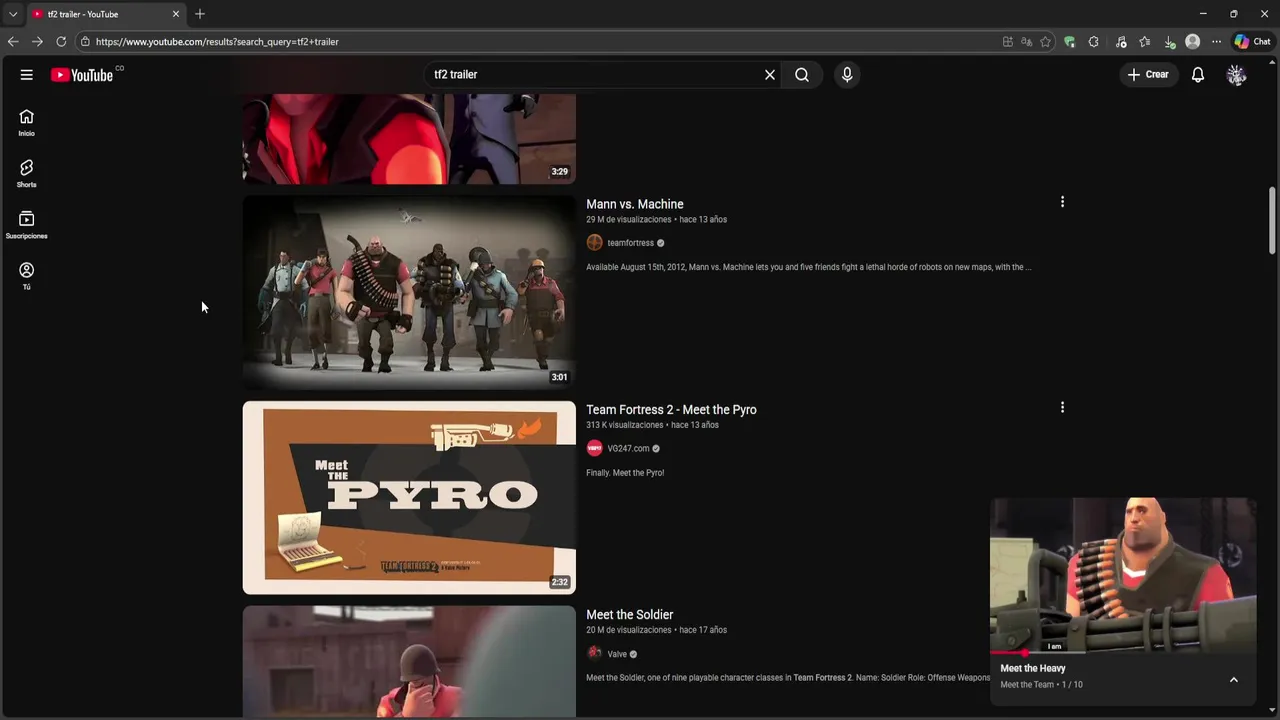This screenshot has height=720, width=1280.
Task: Click the Valve channel avatar
Action: [x=595, y=654]
